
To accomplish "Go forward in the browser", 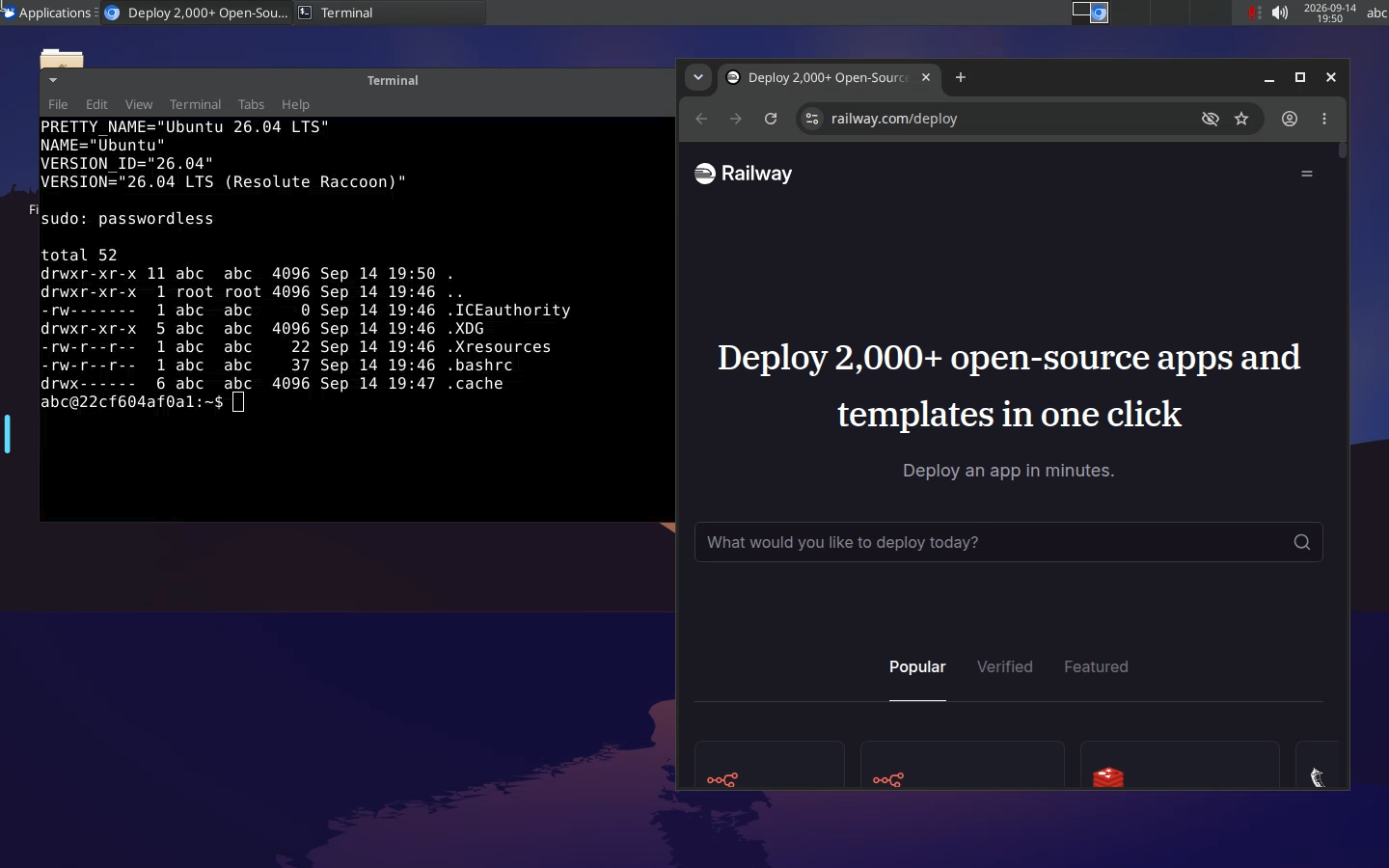I will point(736,119).
